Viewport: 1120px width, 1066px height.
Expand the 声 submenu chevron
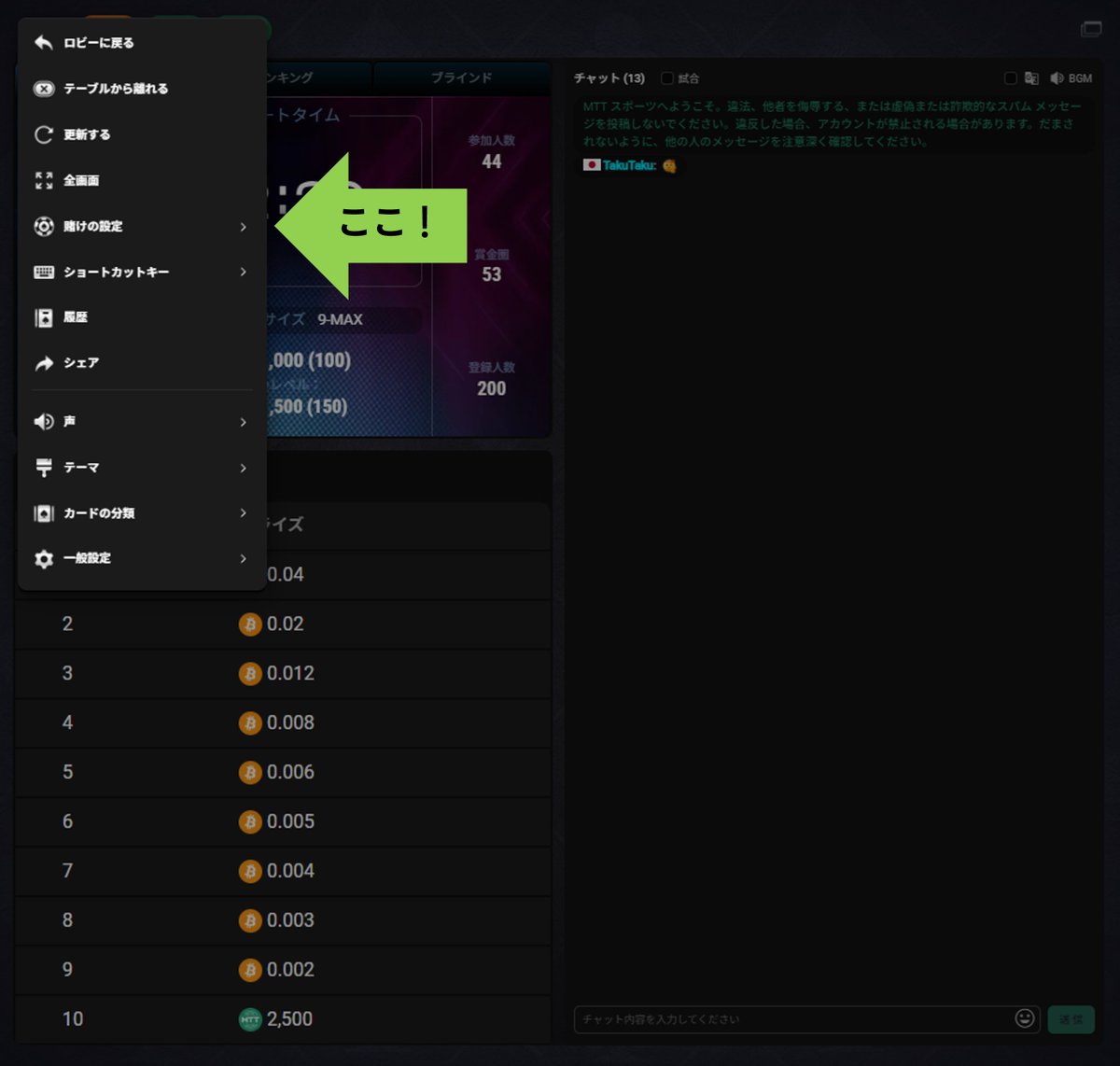[x=243, y=423]
